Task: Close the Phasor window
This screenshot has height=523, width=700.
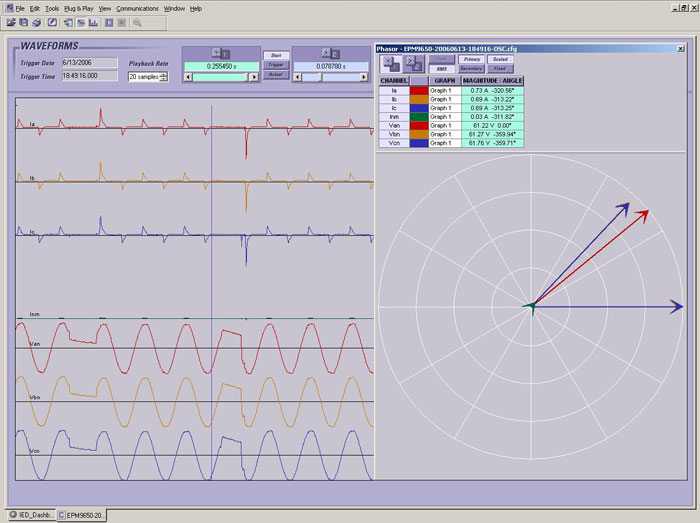Action: click(x=680, y=49)
